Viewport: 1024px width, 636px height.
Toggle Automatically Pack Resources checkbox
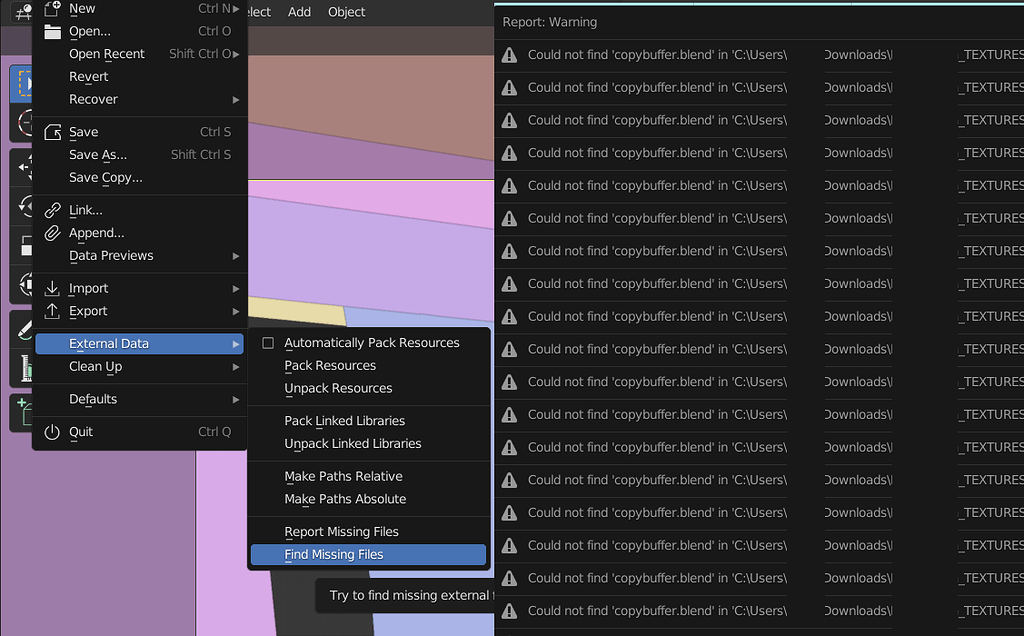point(268,343)
